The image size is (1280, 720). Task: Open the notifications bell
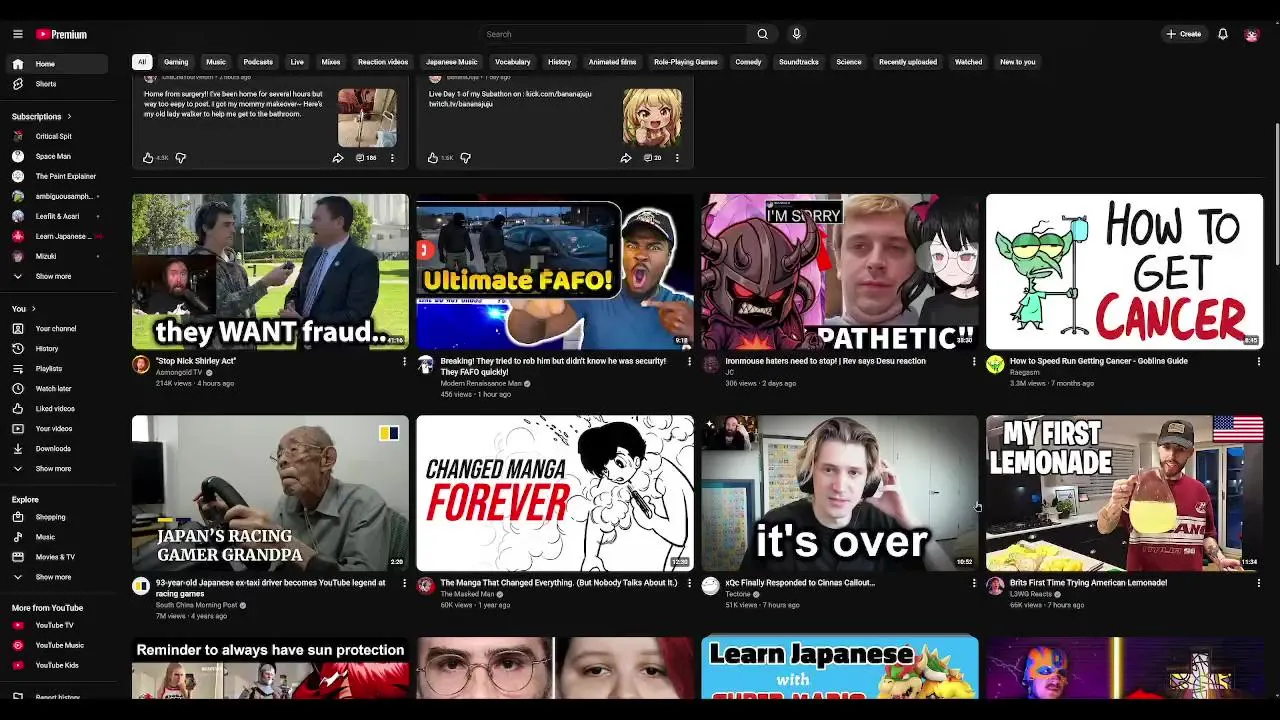[1222, 34]
